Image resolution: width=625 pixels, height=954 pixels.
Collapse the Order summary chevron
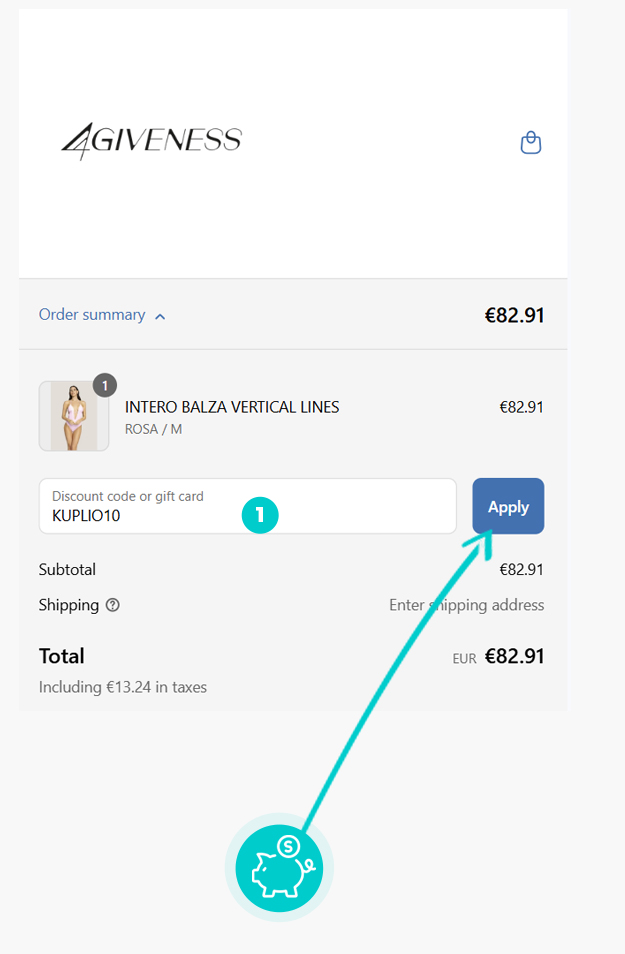160,316
